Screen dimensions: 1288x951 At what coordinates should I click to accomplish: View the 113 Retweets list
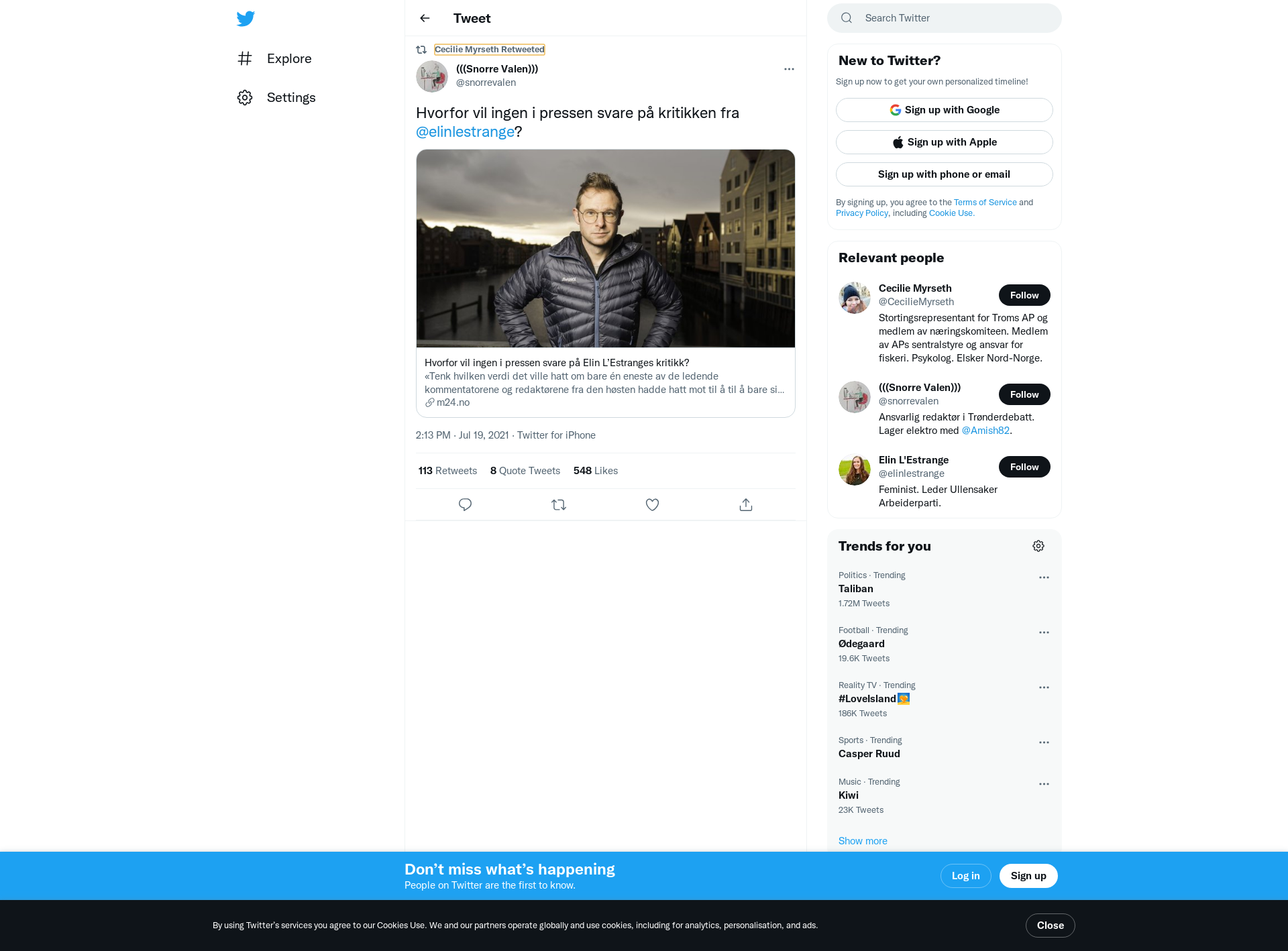(x=447, y=471)
